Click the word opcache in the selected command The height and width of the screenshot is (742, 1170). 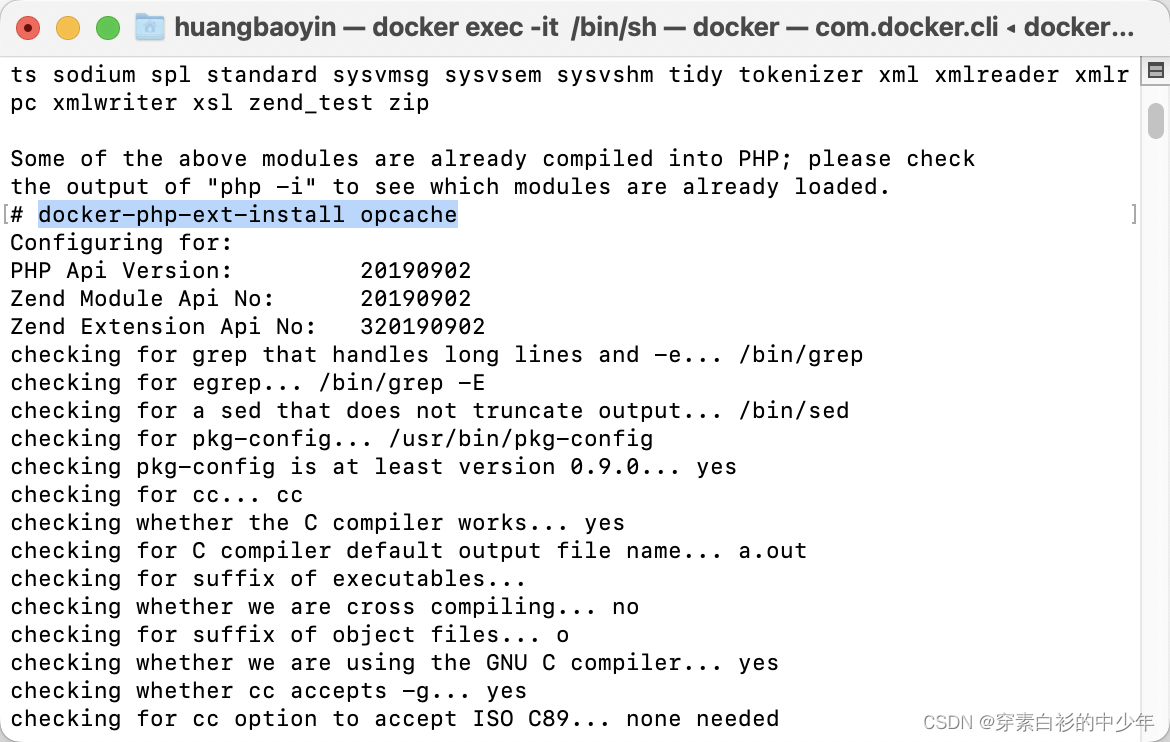[410, 214]
